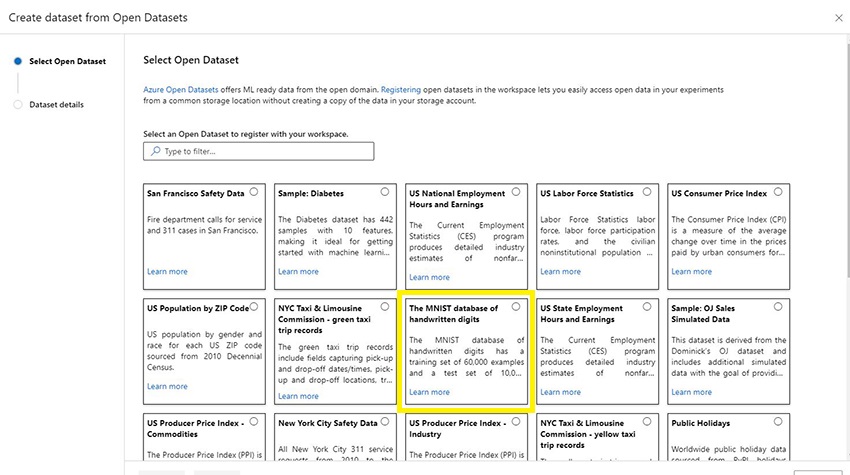Viewport: 850px width, 475px height.
Task: Select the MNIST database radio button
Action: (516, 307)
